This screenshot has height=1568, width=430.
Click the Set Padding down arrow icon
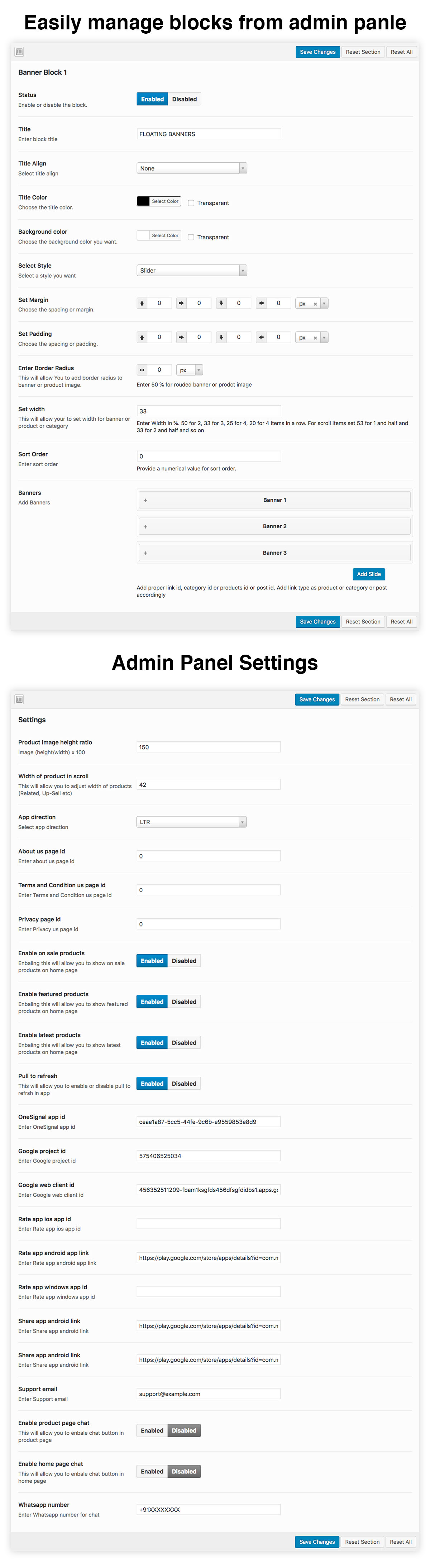221,337
